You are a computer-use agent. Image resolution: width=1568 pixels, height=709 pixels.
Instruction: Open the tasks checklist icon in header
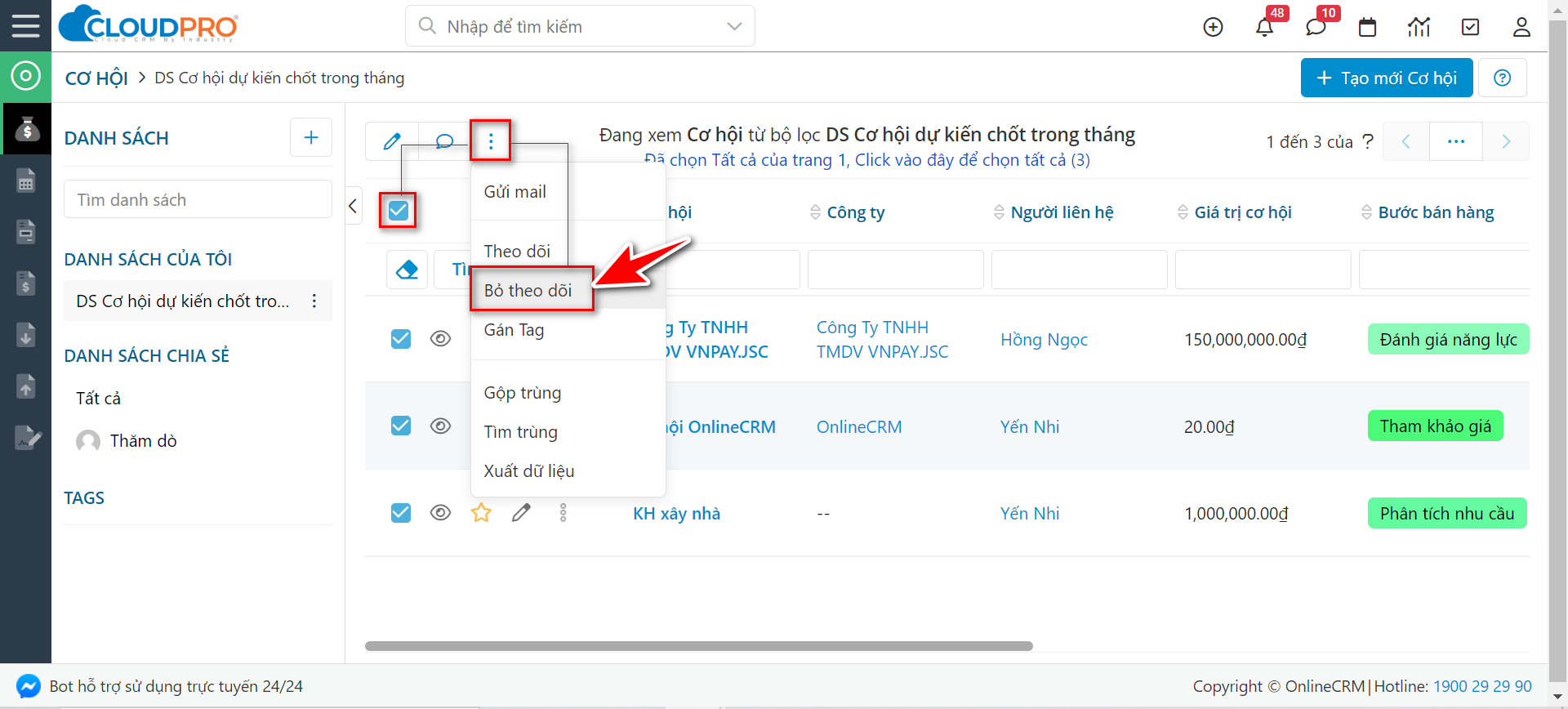(1470, 27)
